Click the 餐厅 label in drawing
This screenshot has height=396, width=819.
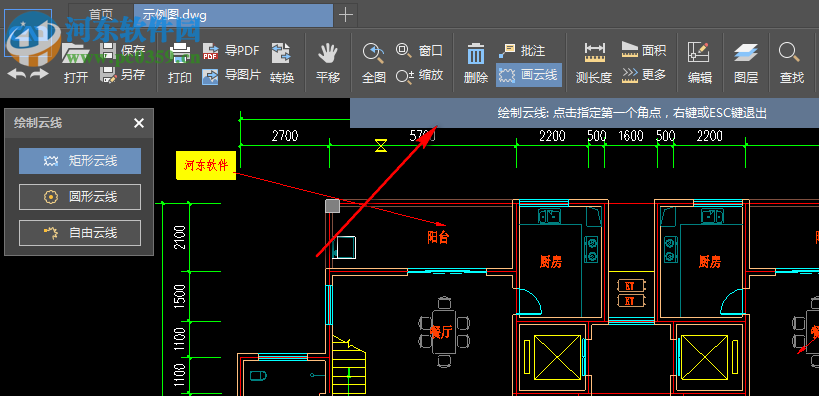pos(441,332)
